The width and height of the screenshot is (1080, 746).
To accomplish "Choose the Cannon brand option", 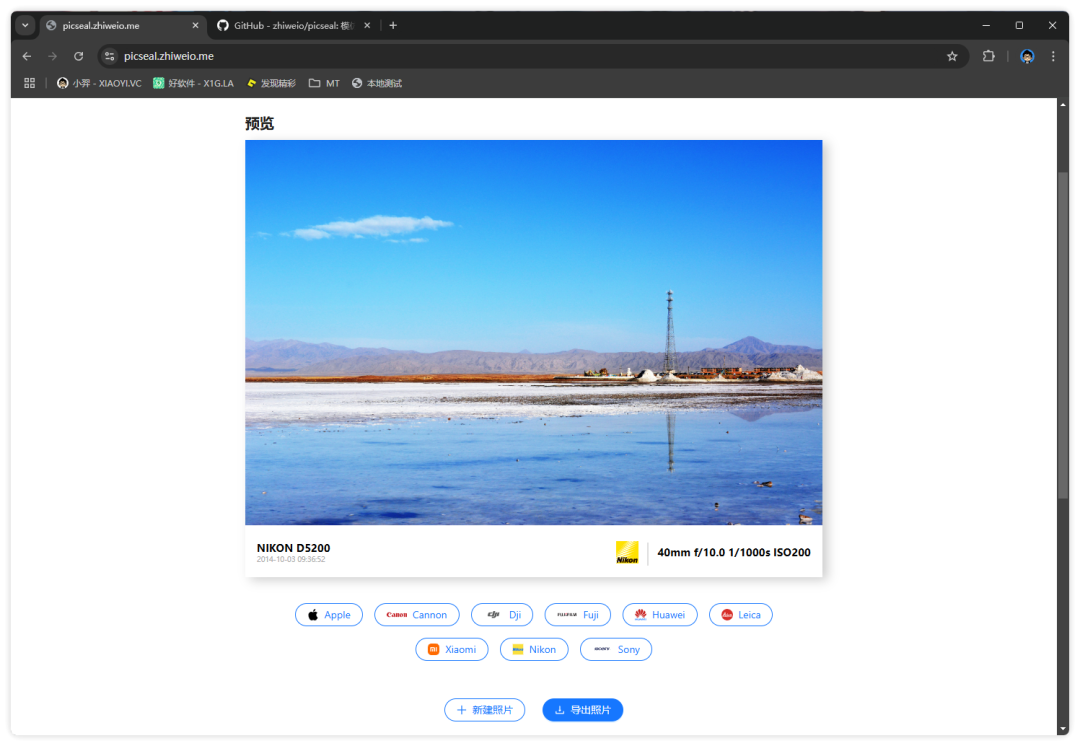I will (417, 614).
